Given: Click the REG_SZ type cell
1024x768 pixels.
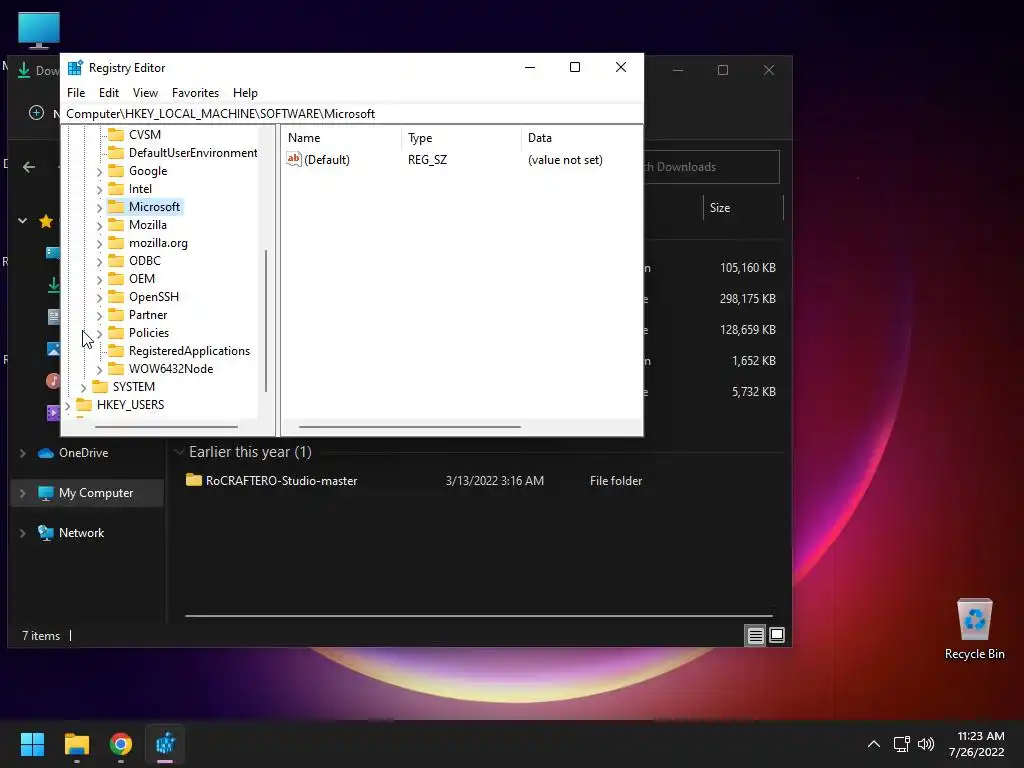Looking at the screenshot, I should [x=427, y=160].
